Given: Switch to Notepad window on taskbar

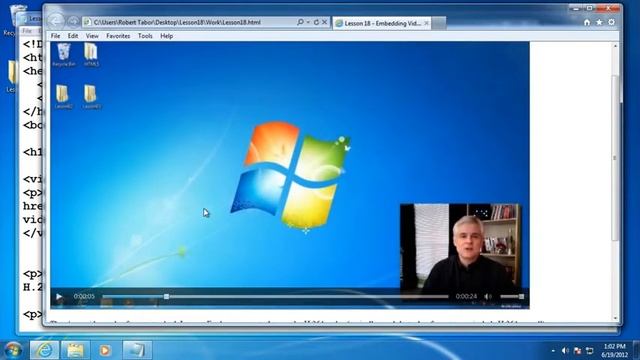Looking at the screenshot, I should pyautogui.click(x=136, y=350).
